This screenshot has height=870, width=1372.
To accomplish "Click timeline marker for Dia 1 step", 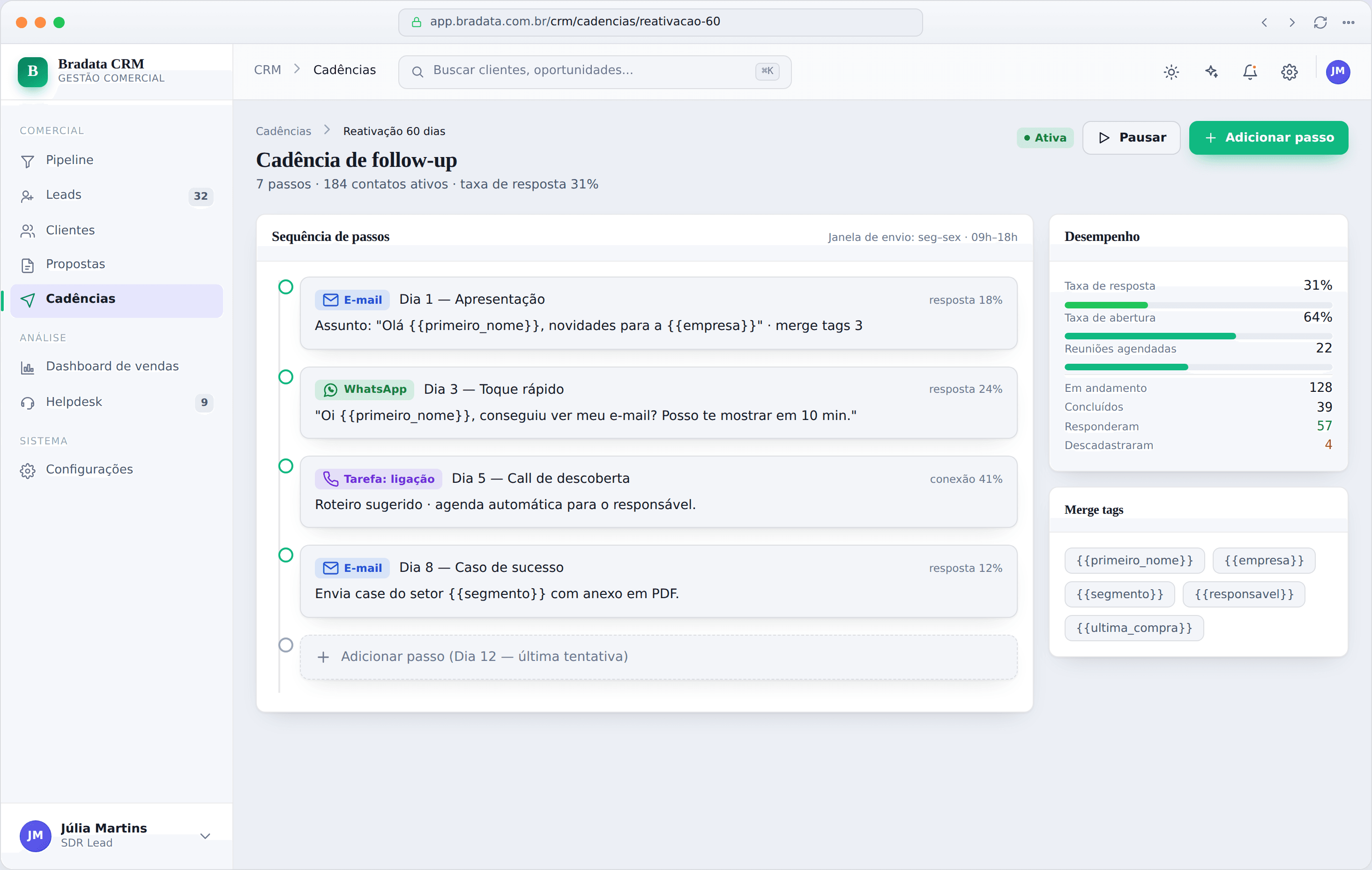I will click(x=285, y=287).
